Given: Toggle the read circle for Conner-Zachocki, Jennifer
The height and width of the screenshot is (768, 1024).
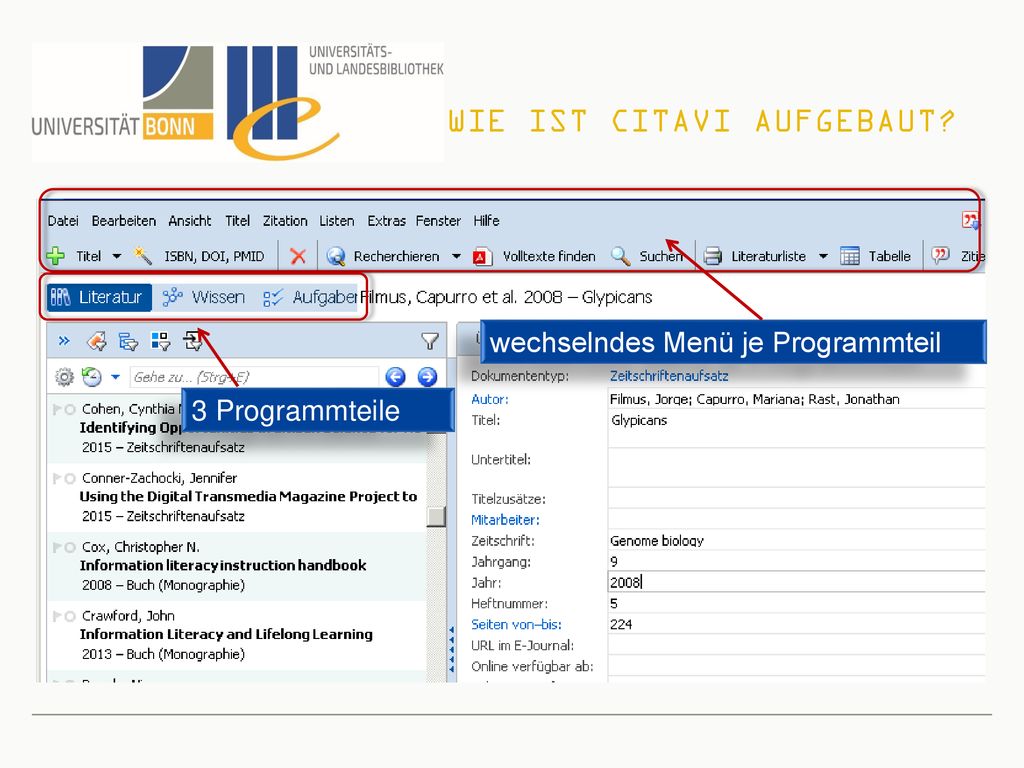Looking at the screenshot, I should (70, 479).
